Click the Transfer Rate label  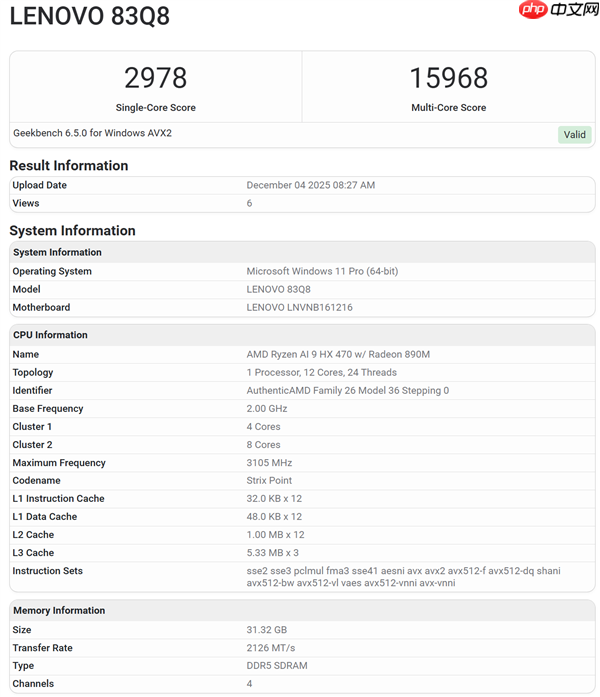(x=42, y=648)
